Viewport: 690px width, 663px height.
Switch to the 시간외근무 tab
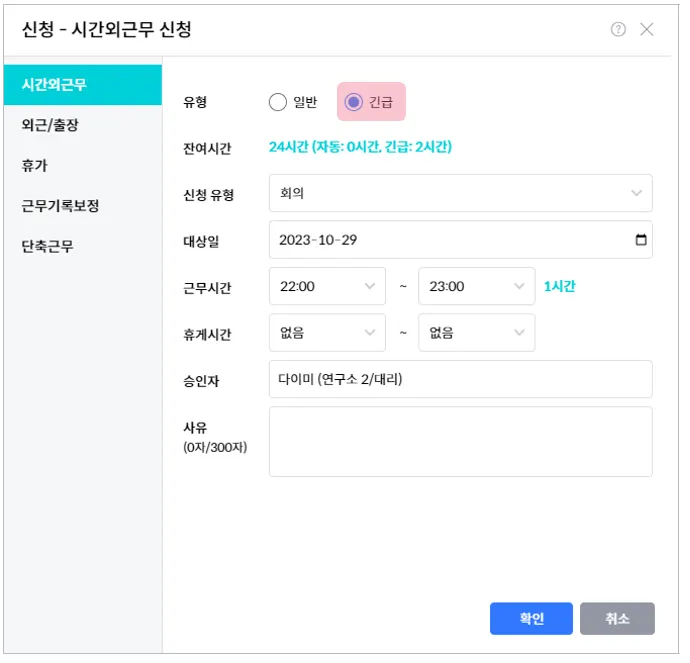pos(82,85)
